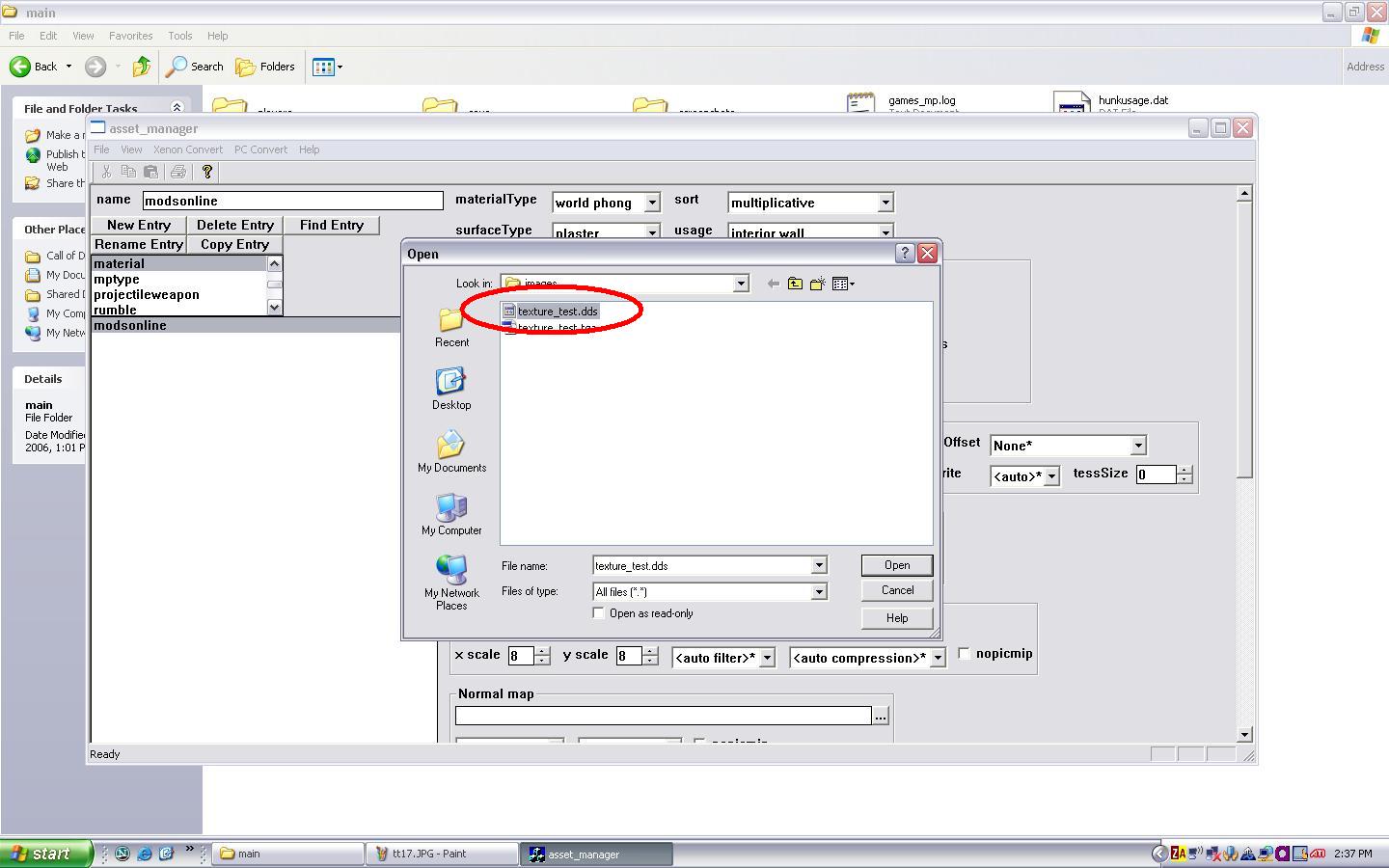Click My Network Places icon in dialog
Viewport: 1389px width, 868px height.
[x=451, y=582]
